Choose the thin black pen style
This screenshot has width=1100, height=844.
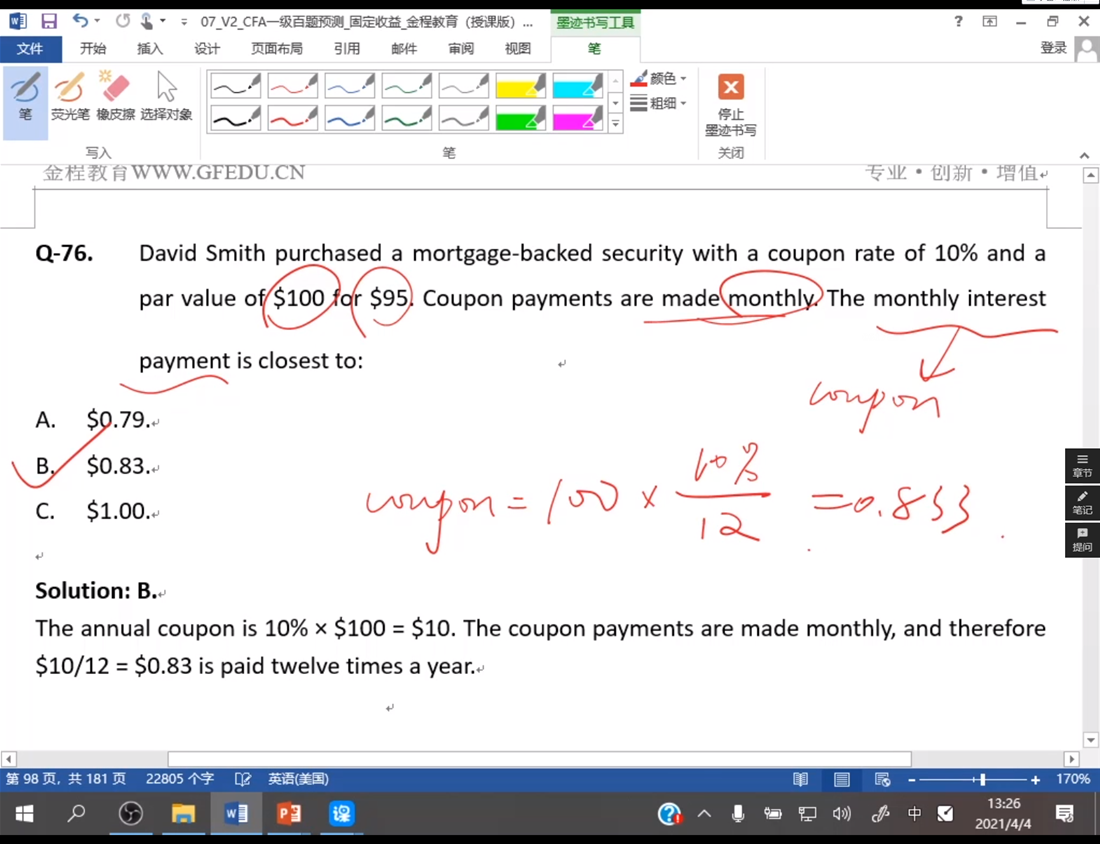[x=236, y=86]
